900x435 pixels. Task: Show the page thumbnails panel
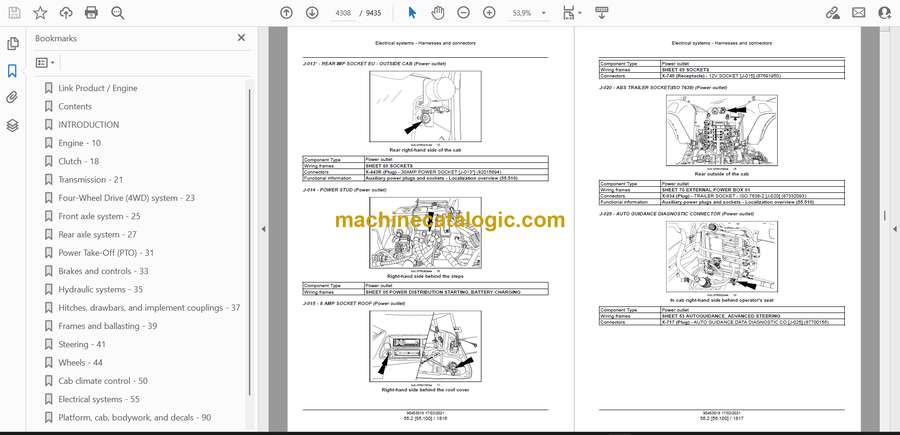(x=12, y=44)
